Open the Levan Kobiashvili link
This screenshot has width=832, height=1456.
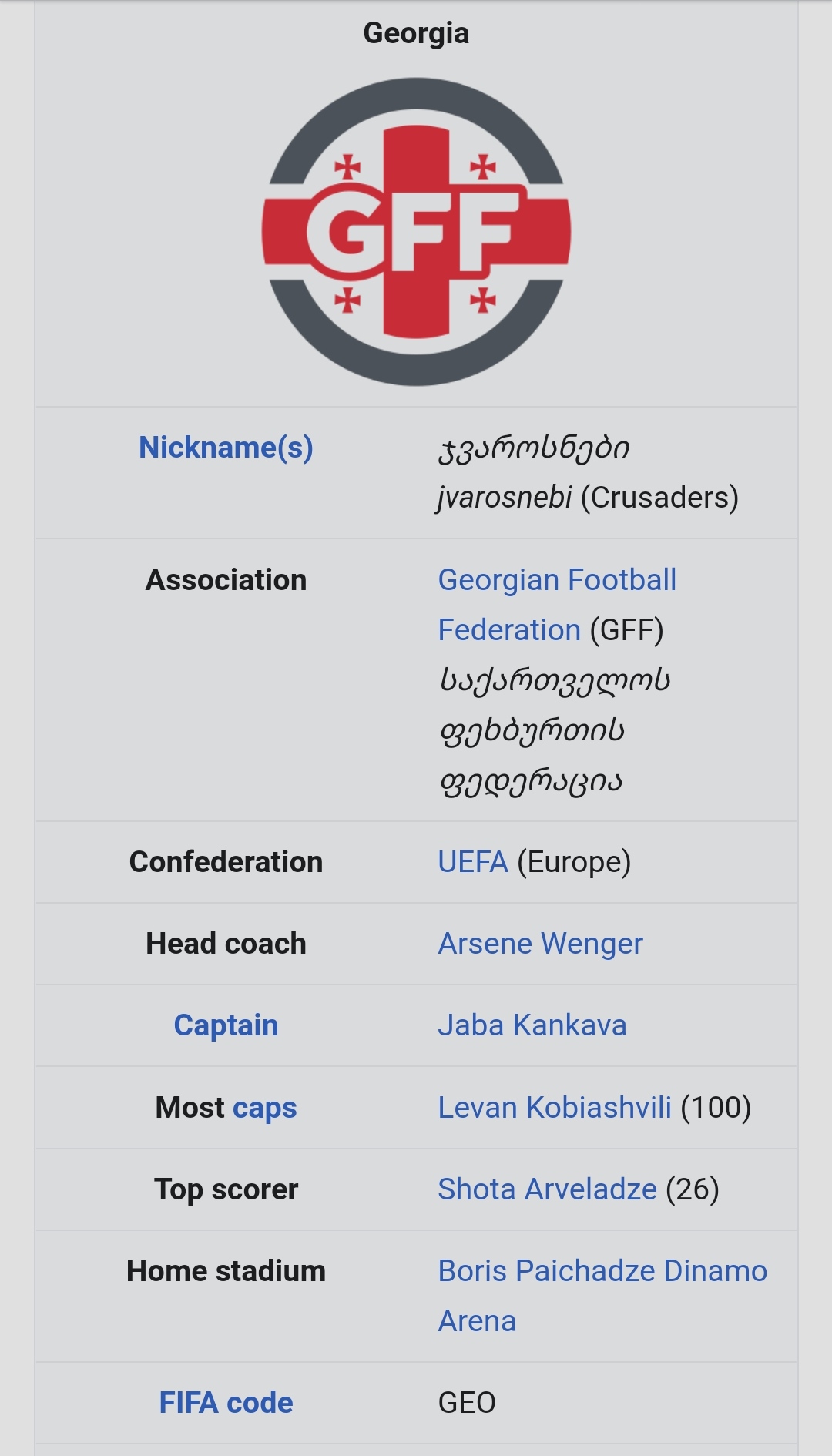pos(555,1108)
